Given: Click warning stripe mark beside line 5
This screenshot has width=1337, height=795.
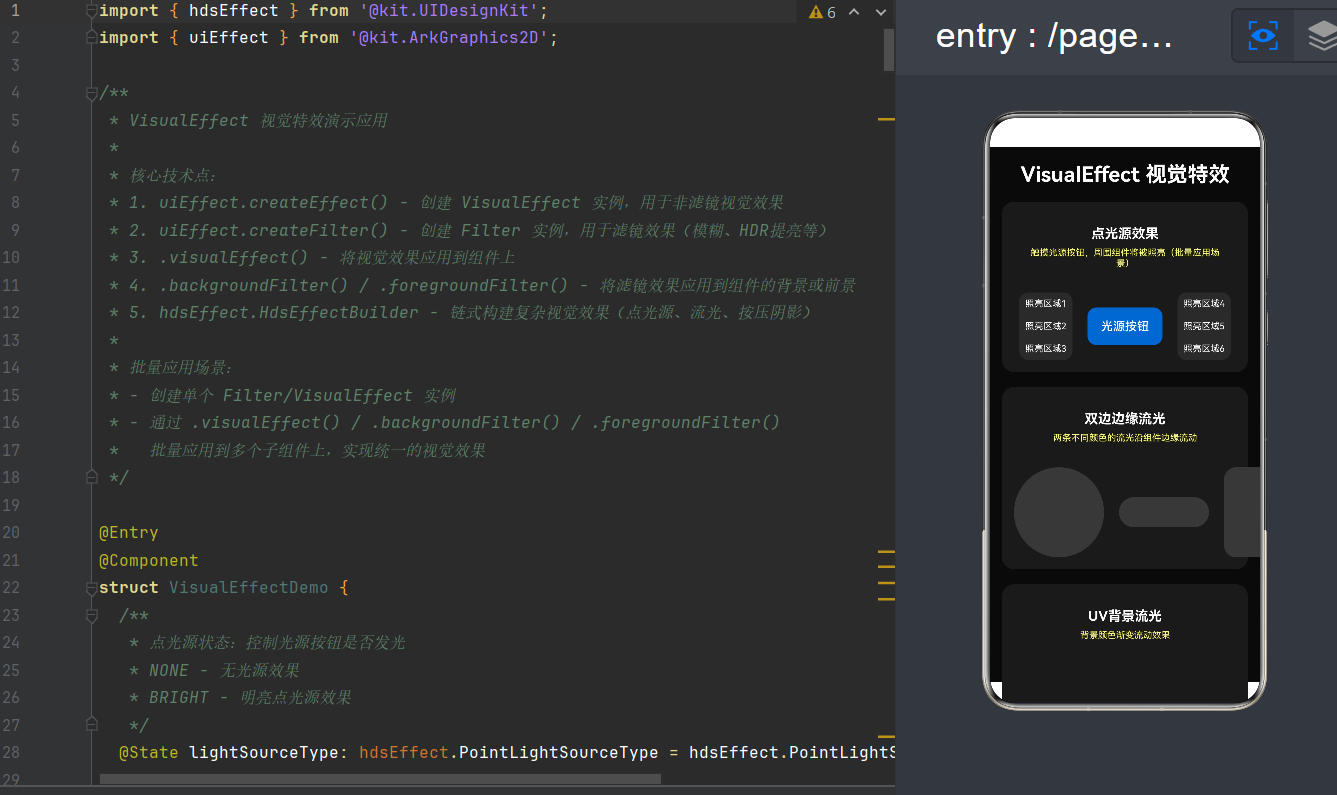Looking at the screenshot, I should [x=886, y=119].
